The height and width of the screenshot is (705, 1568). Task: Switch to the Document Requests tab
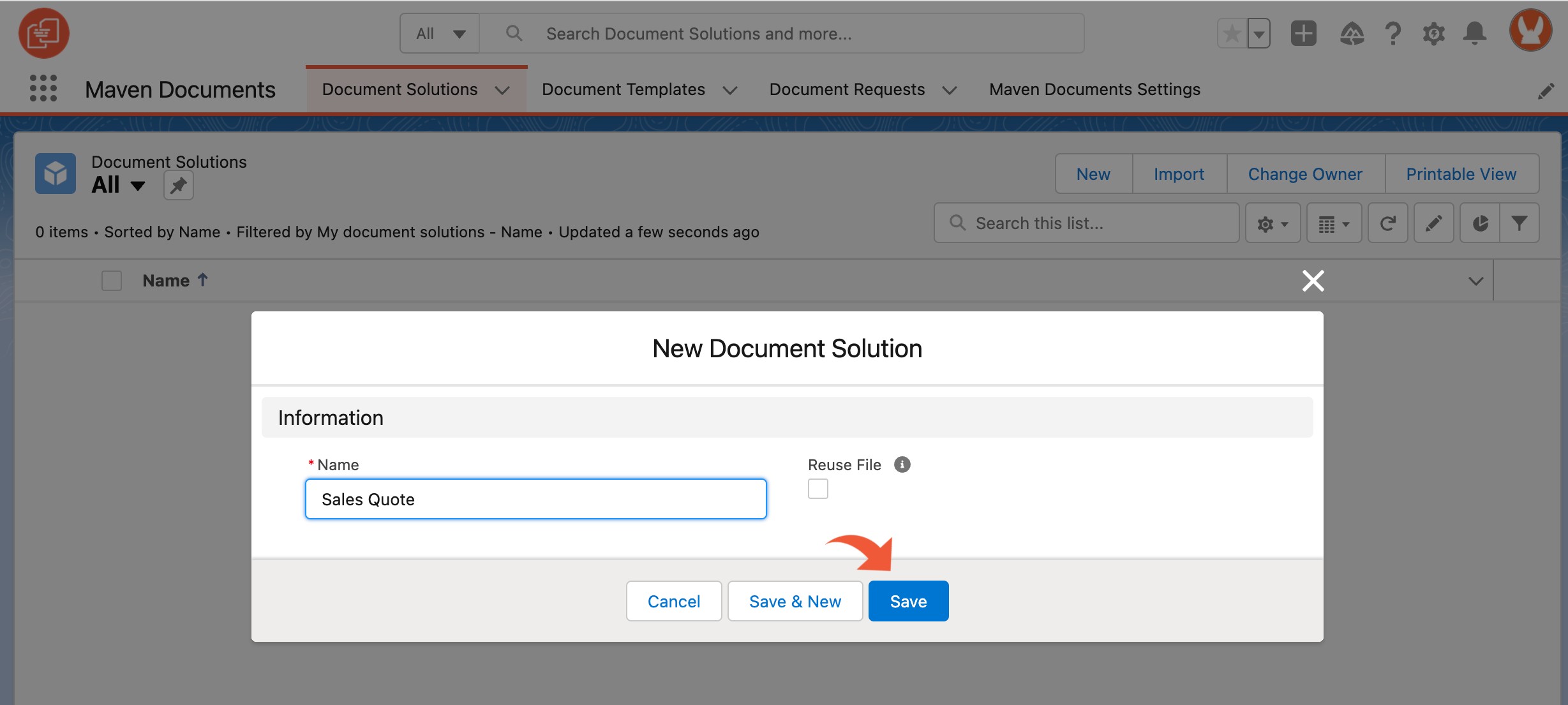pos(847,89)
